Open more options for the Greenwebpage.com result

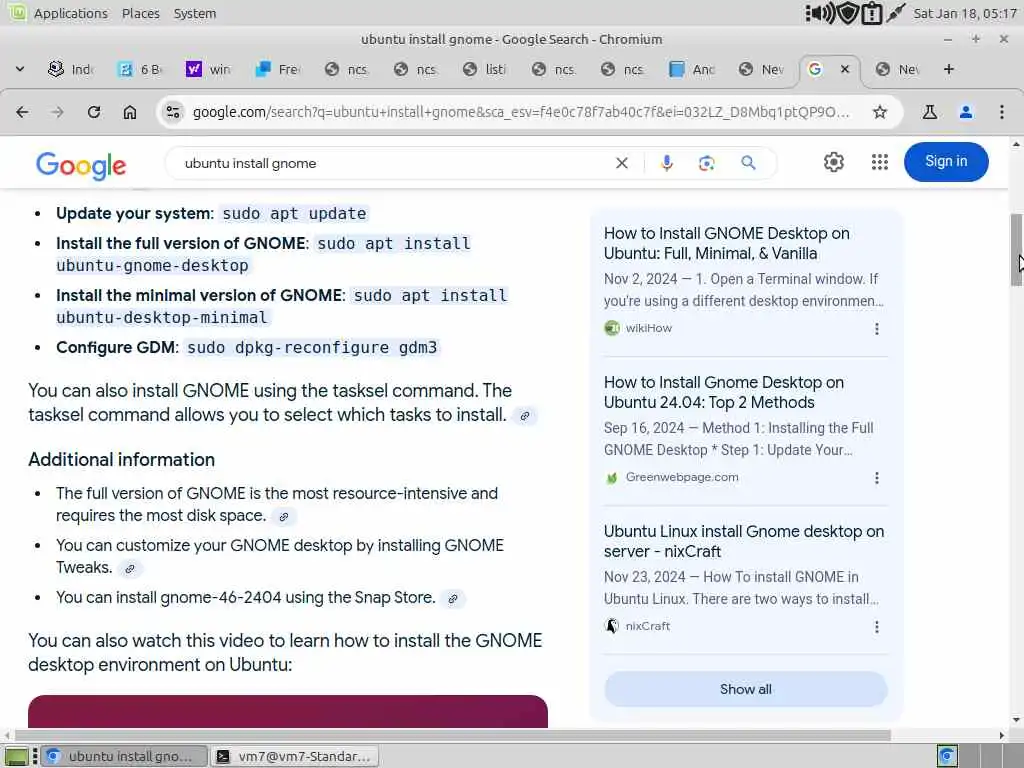tap(876, 478)
